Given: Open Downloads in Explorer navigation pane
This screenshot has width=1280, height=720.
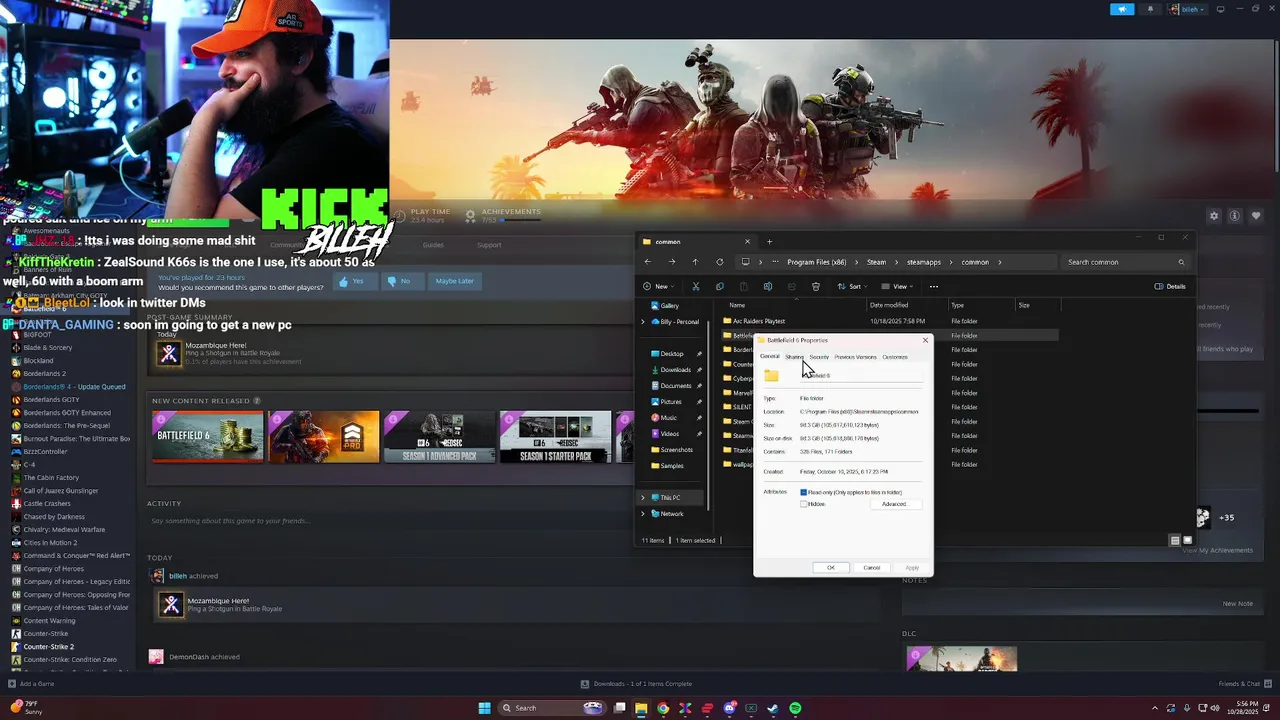Looking at the screenshot, I should (675, 370).
